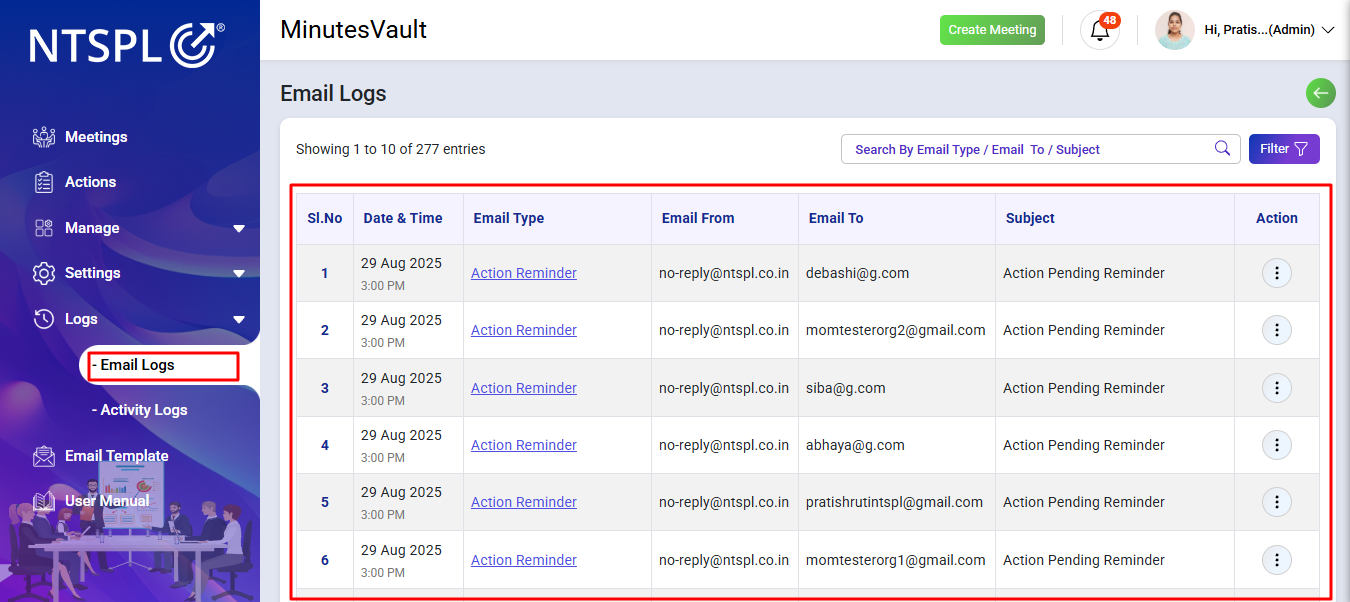This screenshot has width=1350, height=602.
Task: Click the Meetings sidebar icon
Action: point(43,137)
